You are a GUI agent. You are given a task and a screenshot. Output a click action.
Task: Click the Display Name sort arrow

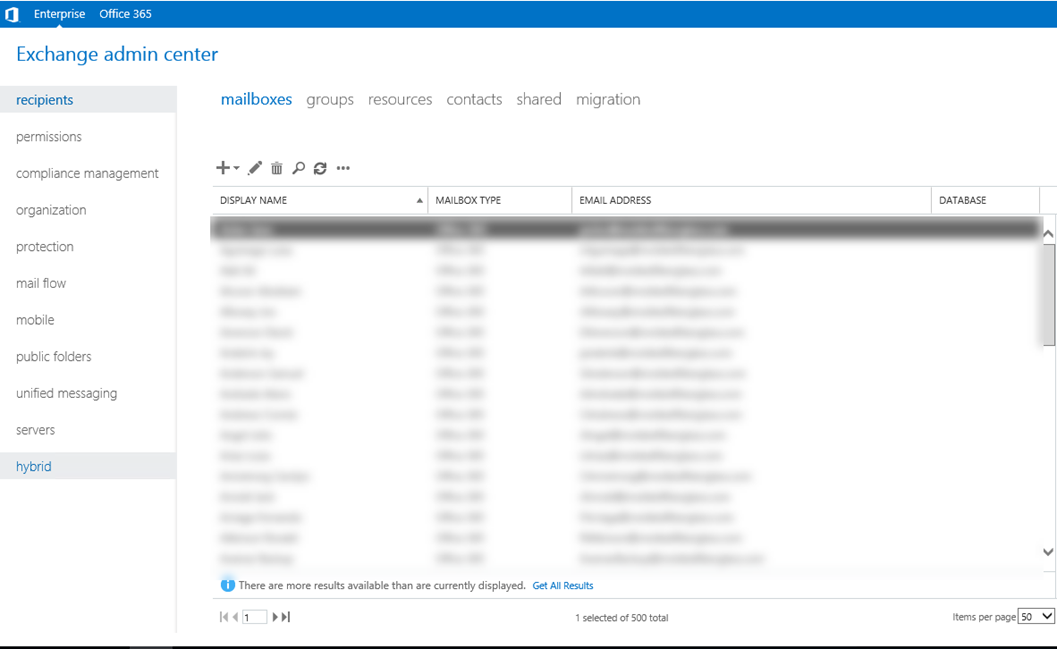click(419, 200)
